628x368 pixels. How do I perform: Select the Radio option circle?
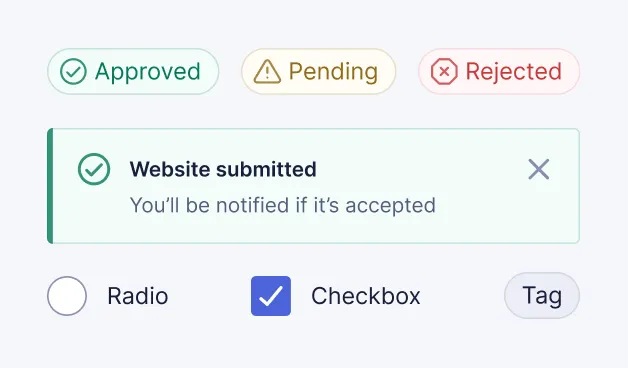tap(67, 296)
